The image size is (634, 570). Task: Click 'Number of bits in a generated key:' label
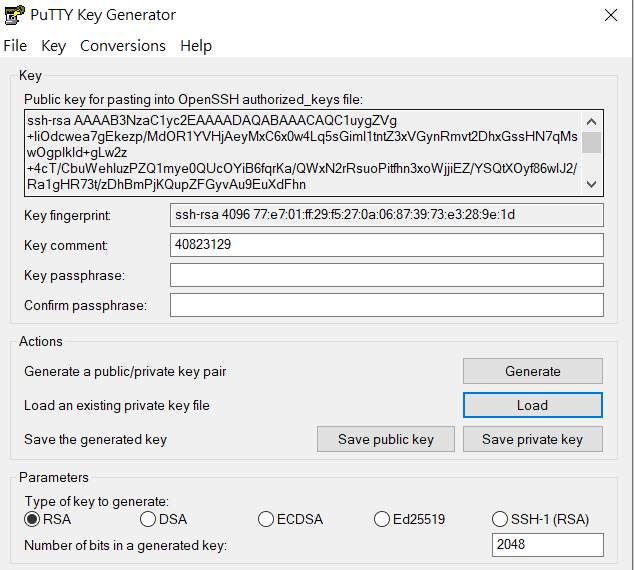[125, 545]
